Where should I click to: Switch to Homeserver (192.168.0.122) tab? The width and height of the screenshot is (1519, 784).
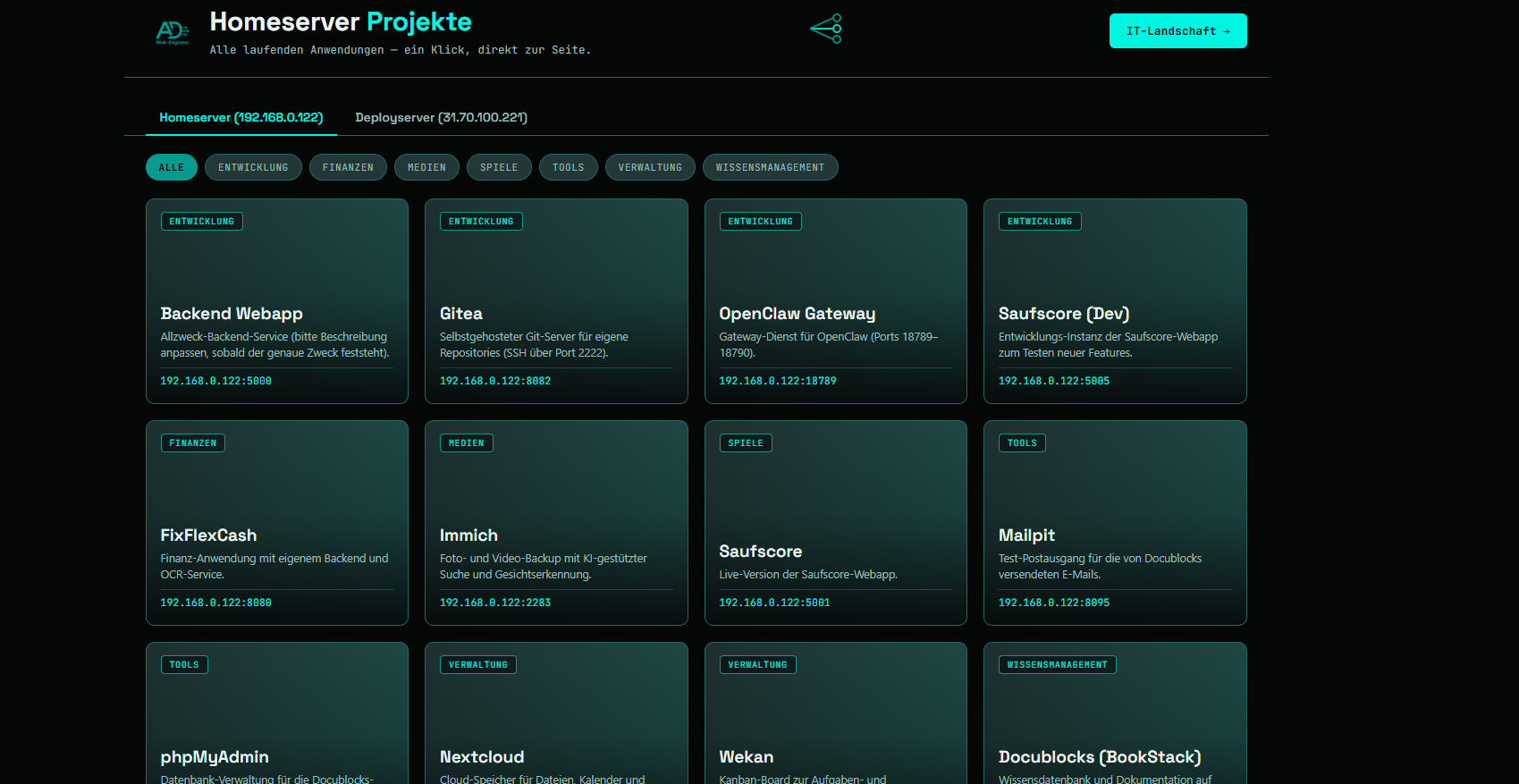241,117
